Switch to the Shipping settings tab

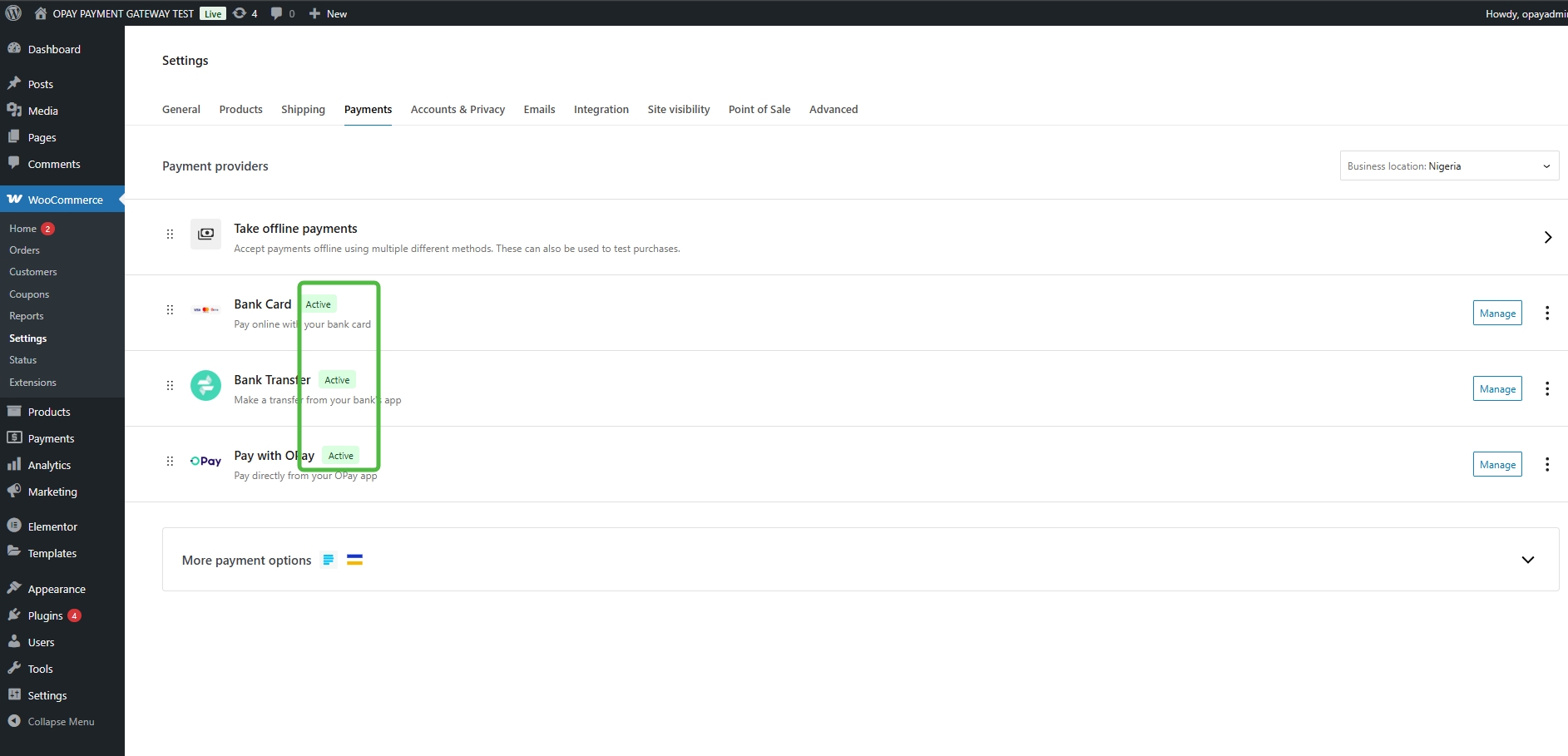tap(302, 109)
